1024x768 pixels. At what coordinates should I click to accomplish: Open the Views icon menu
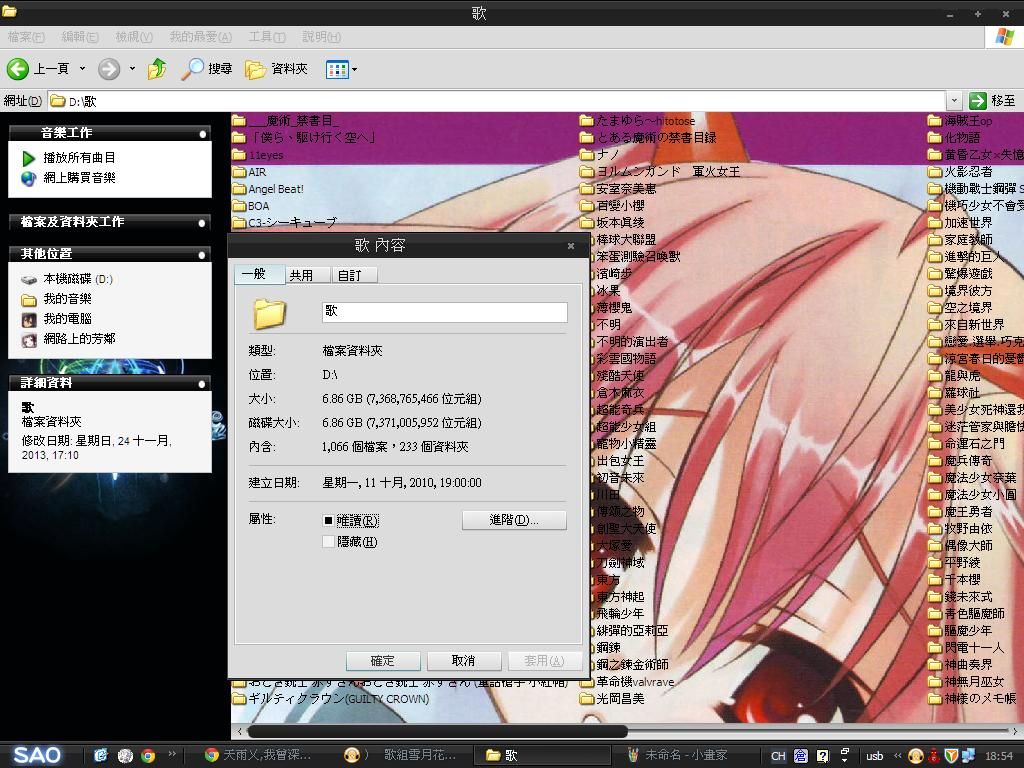(x=337, y=69)
